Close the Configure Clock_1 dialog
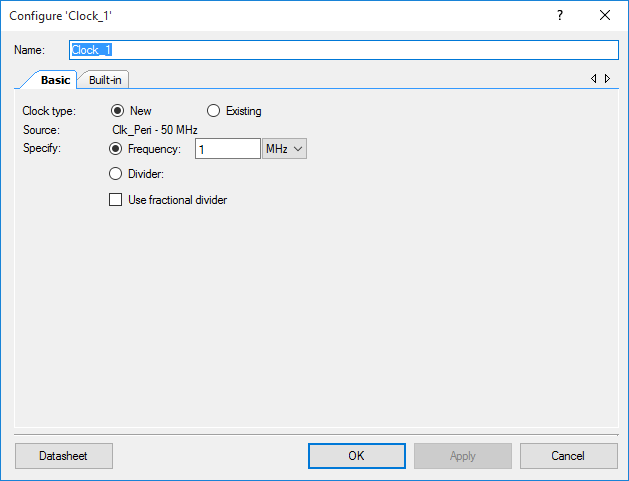The height and width of the screenshot is (481, 629). point(605,15)
